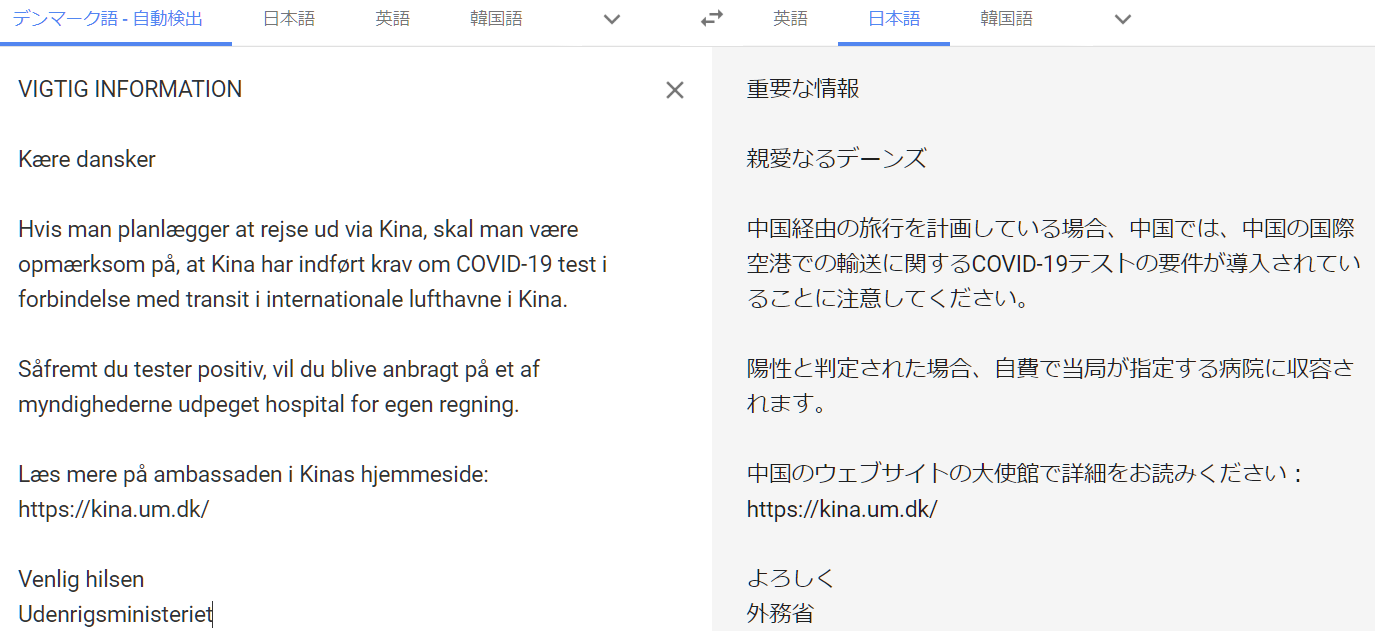Click the translated greeting 親愛なるデーンズ

tap(836, 159)
